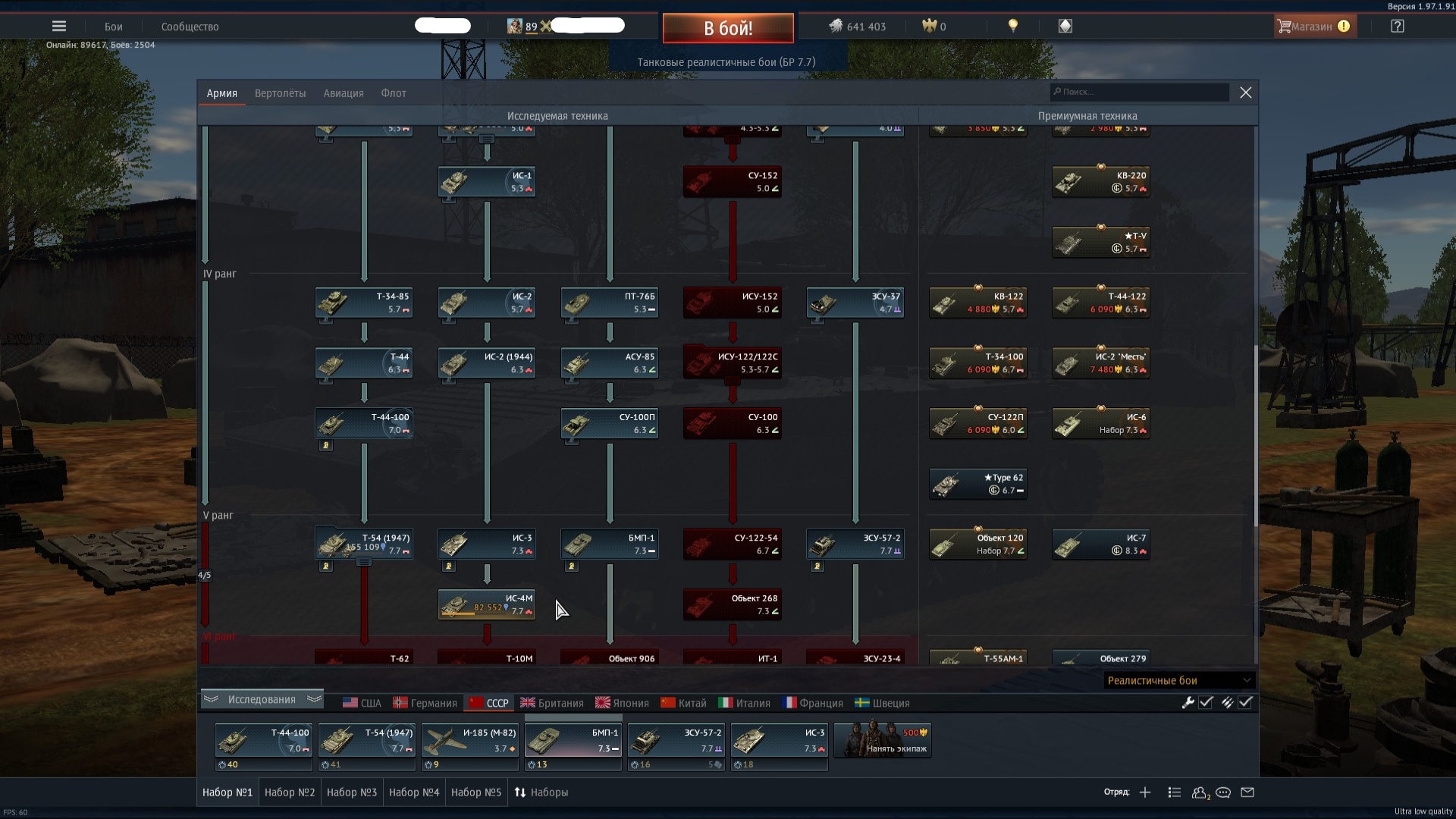Collapse Исследования panel using right chevron
The width and height of the screenshot is (1456, 819).
314,699
